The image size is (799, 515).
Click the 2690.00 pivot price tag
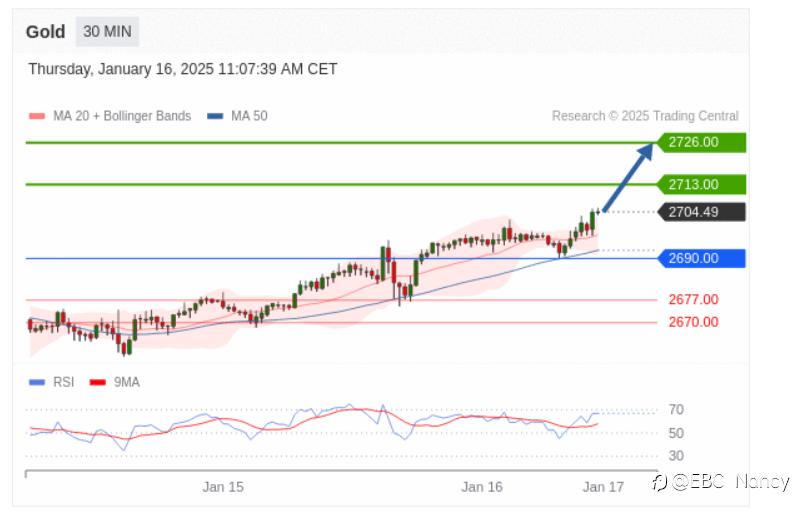701,258
